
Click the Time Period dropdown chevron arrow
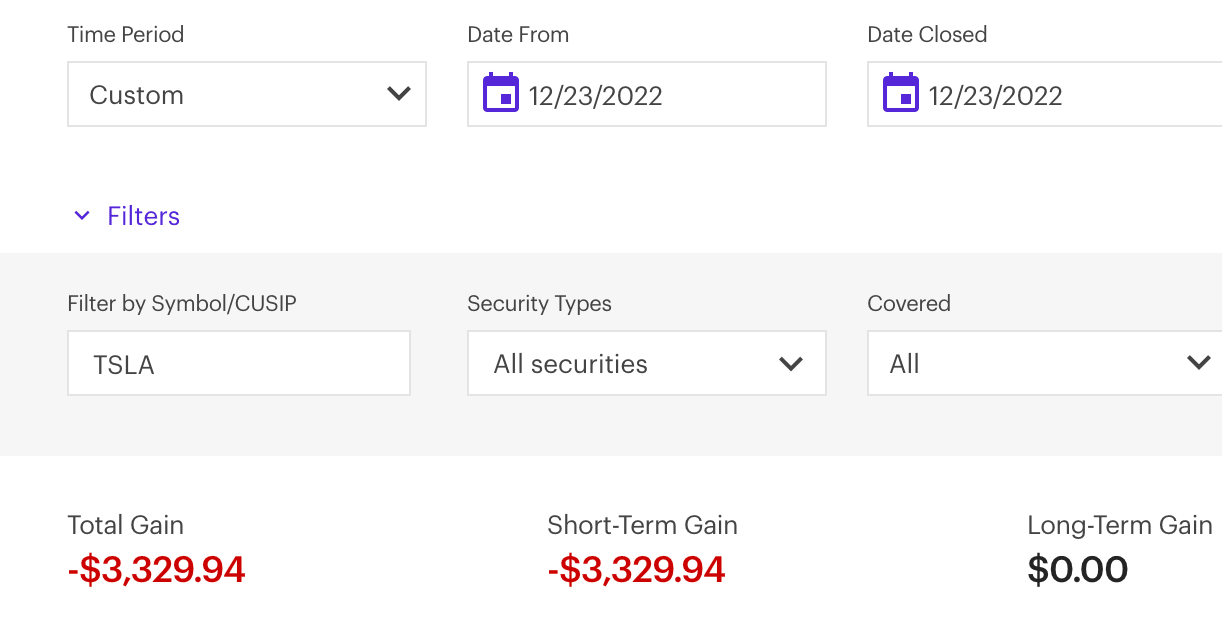pyautogui.click(x=399, y=94)
